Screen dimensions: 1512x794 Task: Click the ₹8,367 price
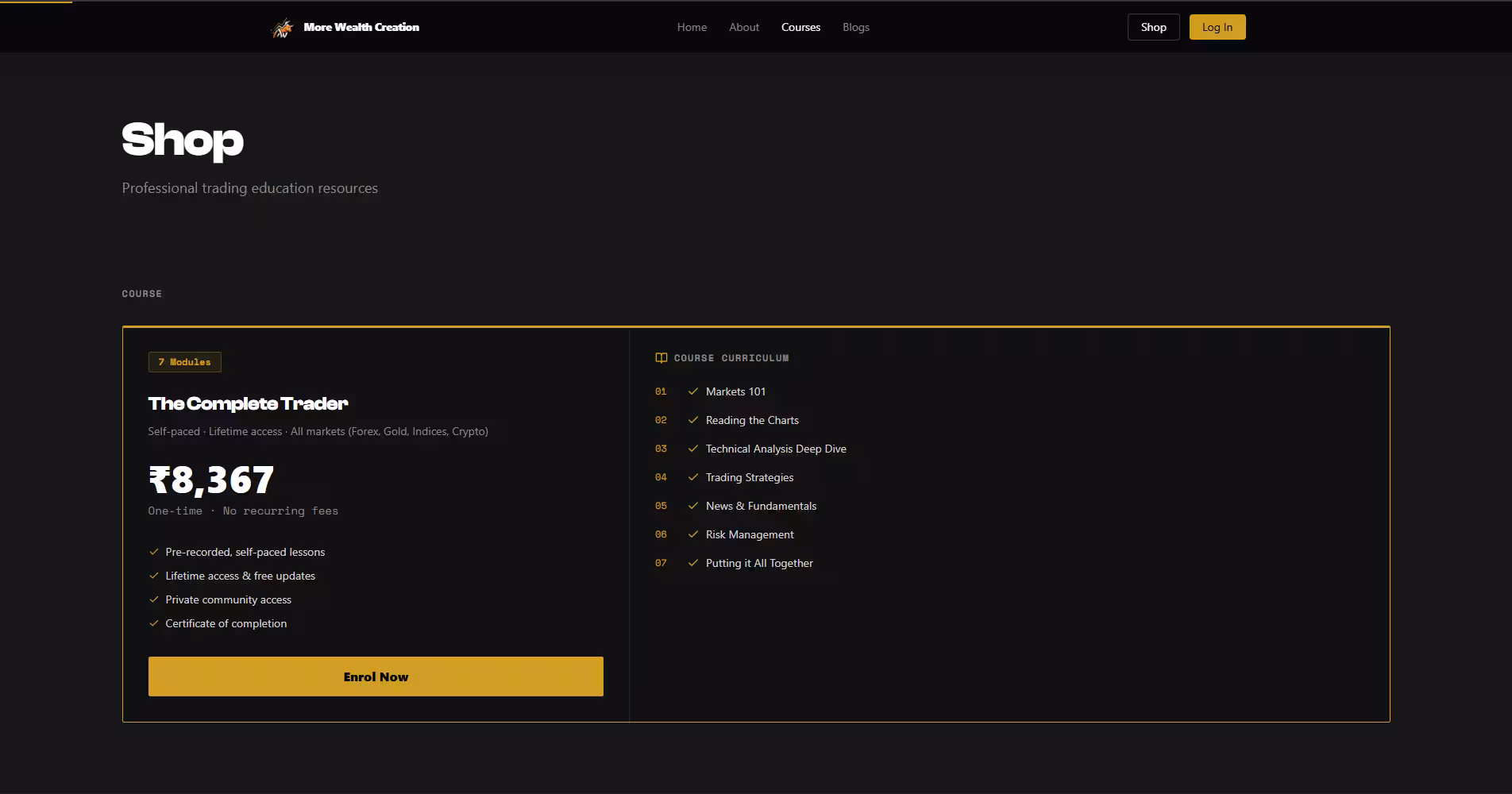[x=211, y=480]
